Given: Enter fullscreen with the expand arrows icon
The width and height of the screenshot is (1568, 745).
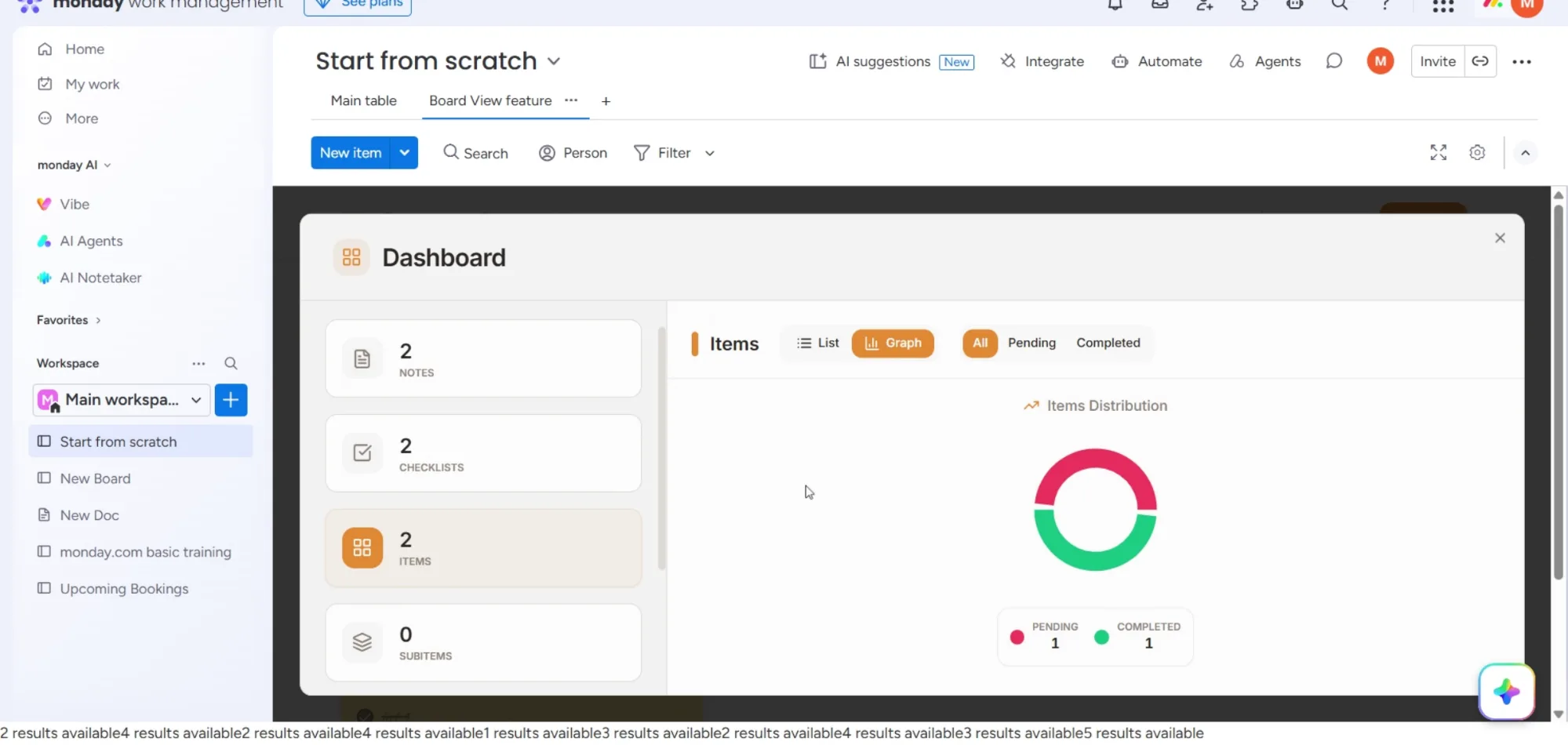Looking at the screenshot, I should [x=1438, y=153].
